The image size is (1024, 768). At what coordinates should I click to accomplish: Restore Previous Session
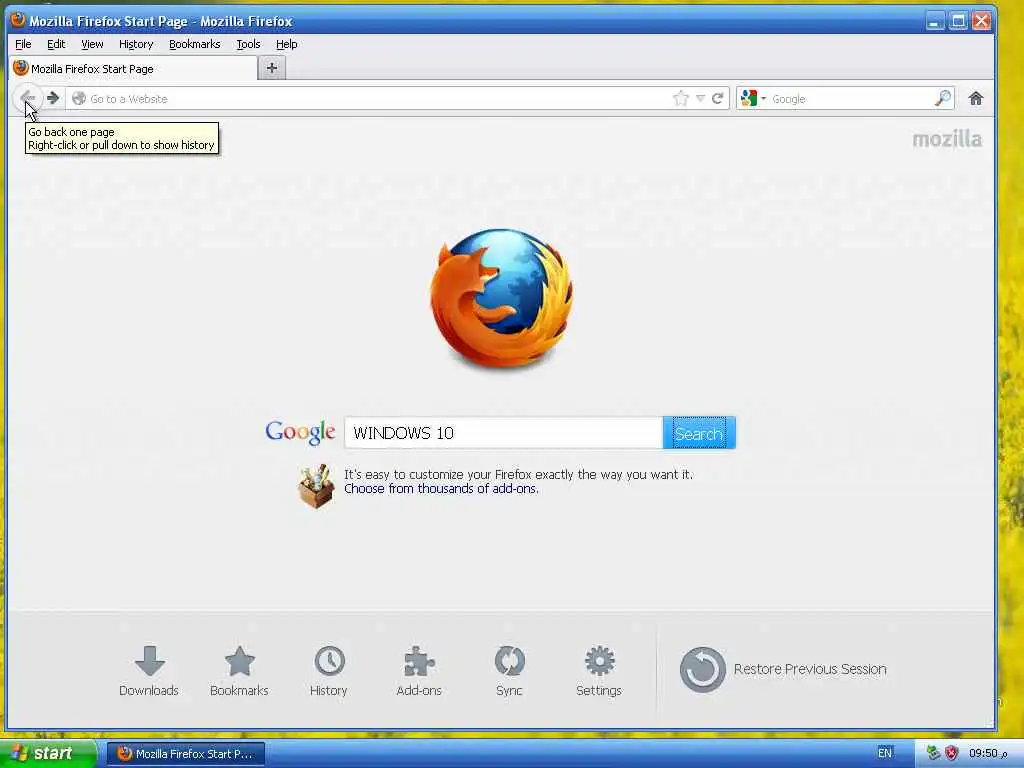(783, 669)
